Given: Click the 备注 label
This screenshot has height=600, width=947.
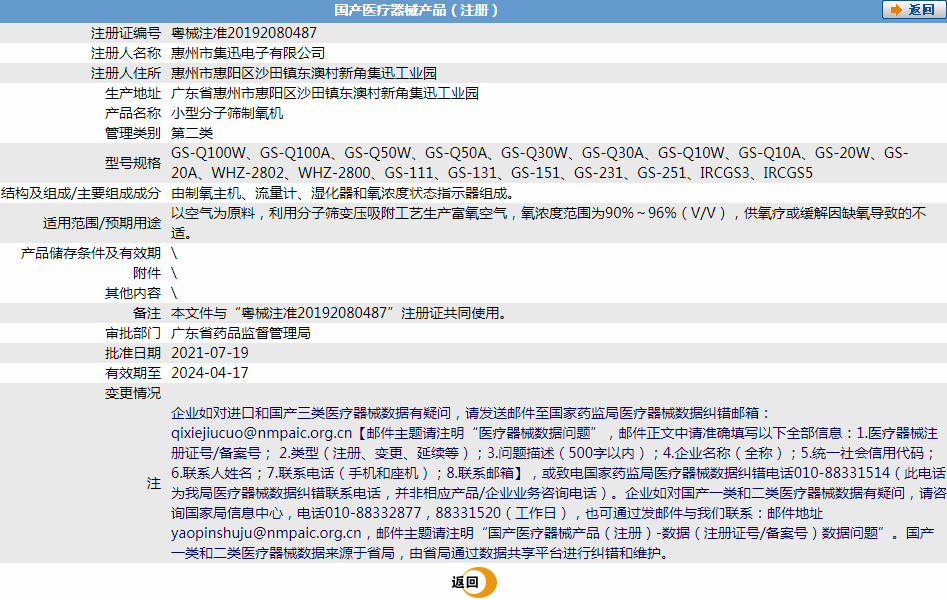Looking at the screenshot, I should (x=147, y=313).
